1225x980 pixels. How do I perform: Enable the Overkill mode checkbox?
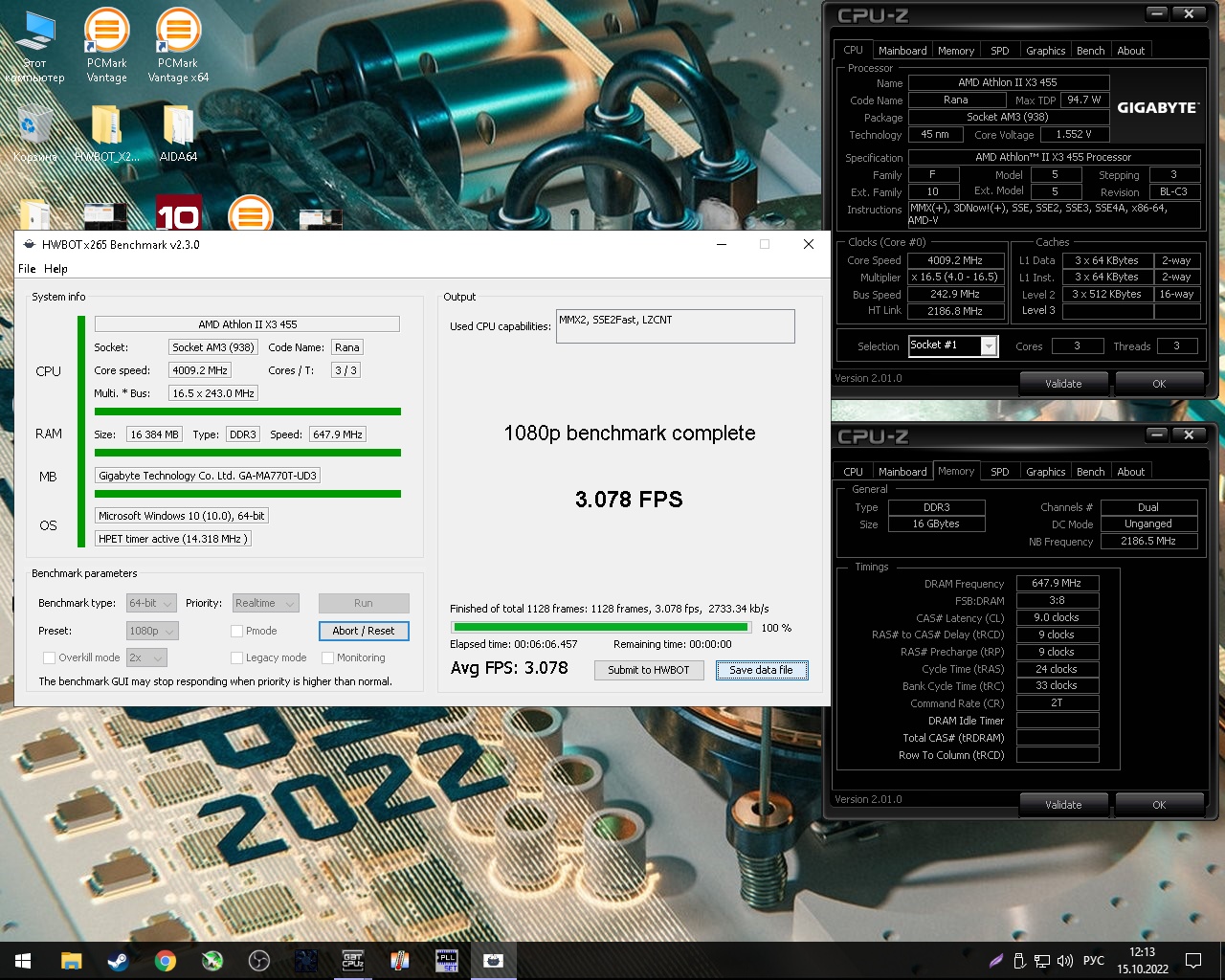[49, 657]
